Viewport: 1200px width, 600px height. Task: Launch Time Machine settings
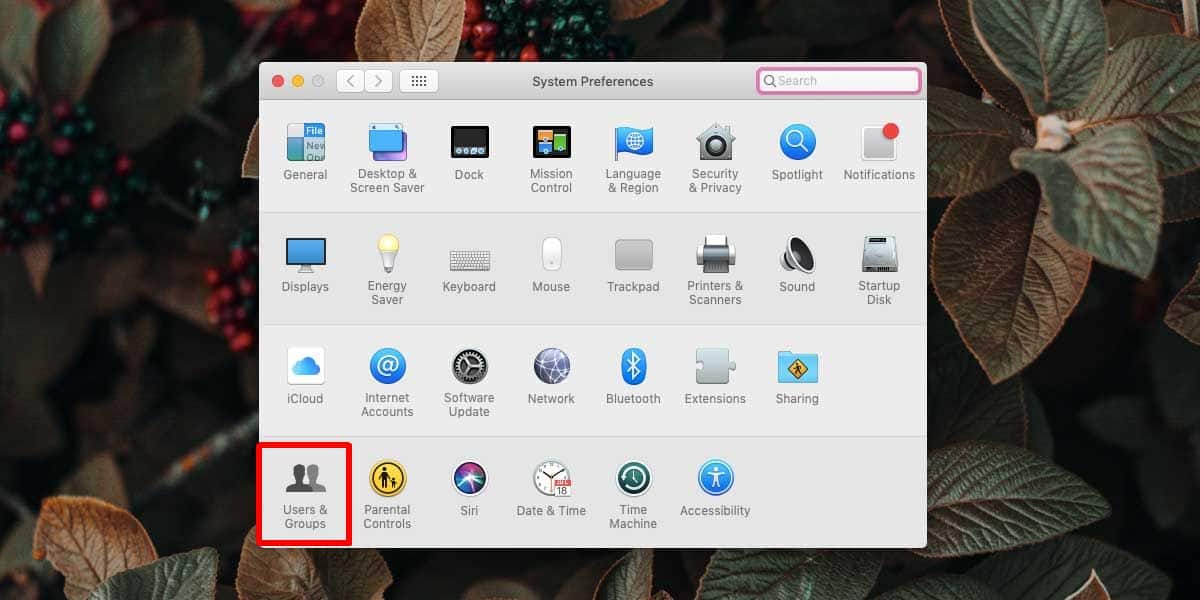click(x=633, y=480)
